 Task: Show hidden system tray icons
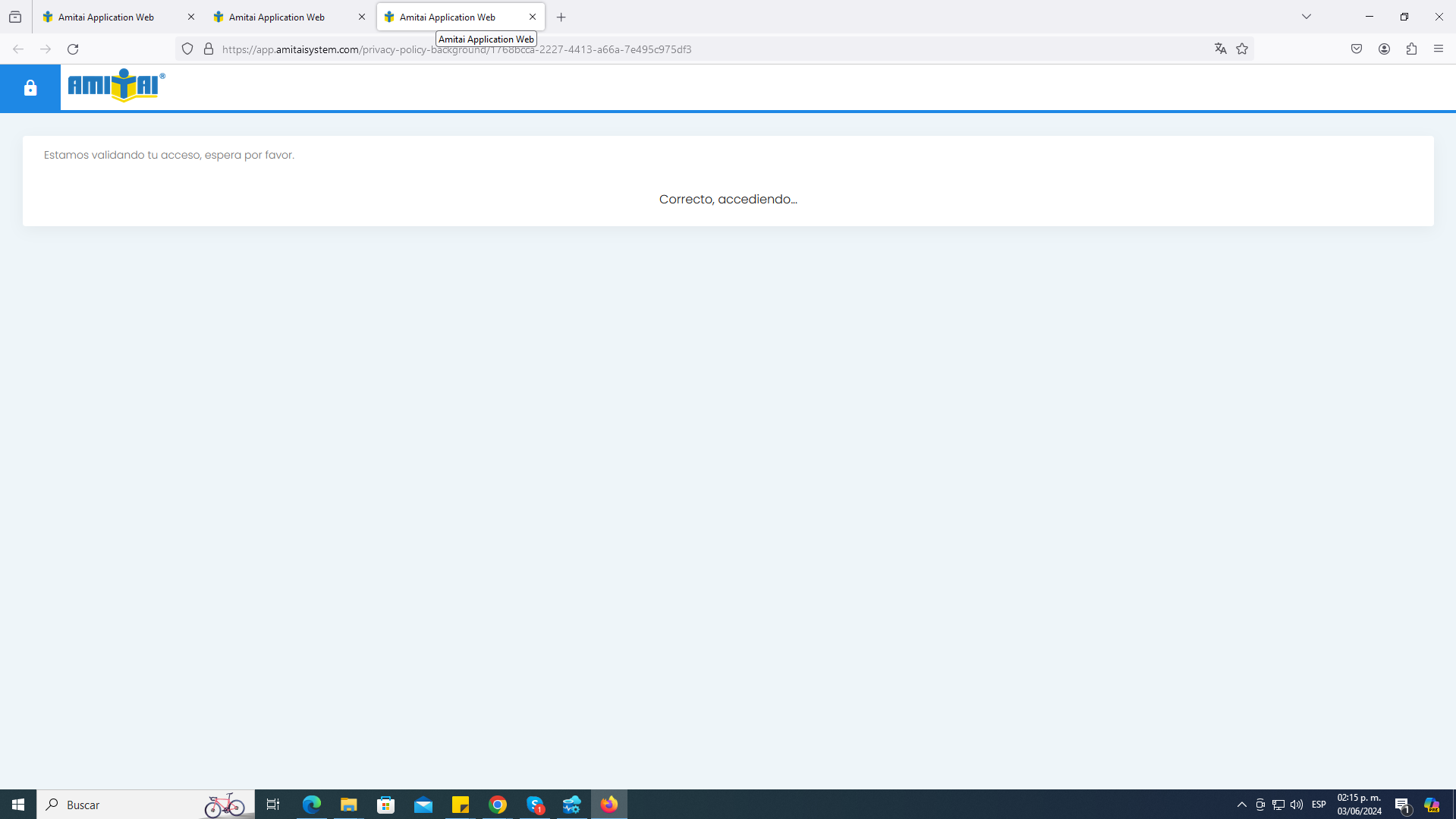pos(1241,805)
